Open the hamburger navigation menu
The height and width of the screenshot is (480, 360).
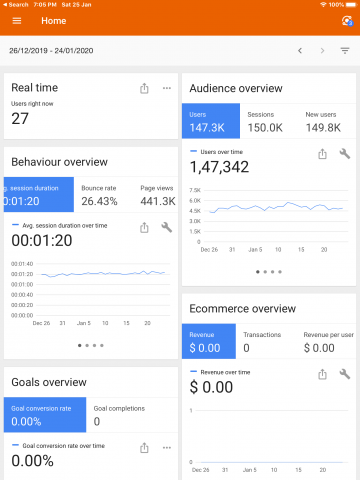[17, 21]
